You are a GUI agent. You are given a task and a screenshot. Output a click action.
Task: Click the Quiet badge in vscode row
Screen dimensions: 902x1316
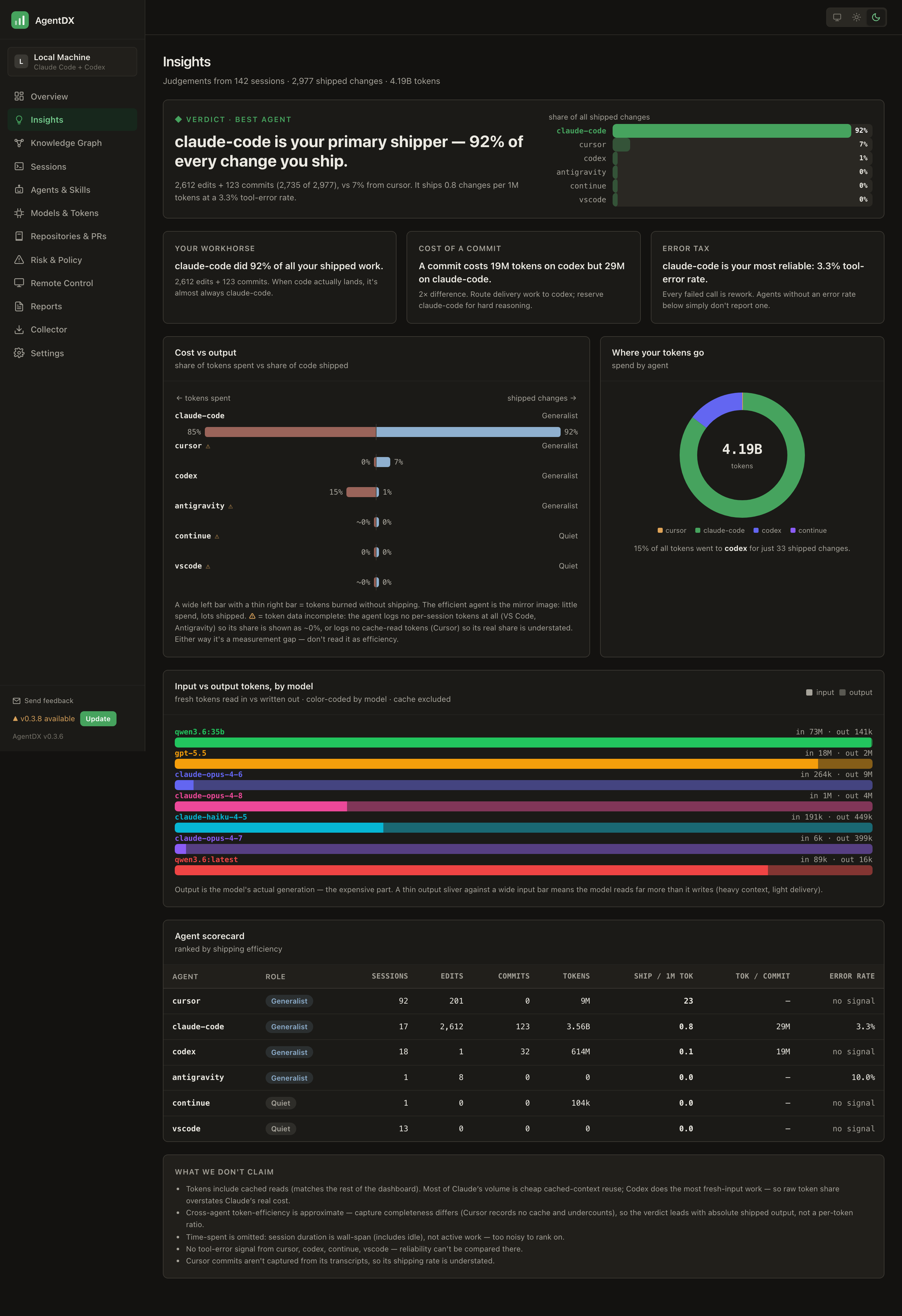pos(280,1128)
